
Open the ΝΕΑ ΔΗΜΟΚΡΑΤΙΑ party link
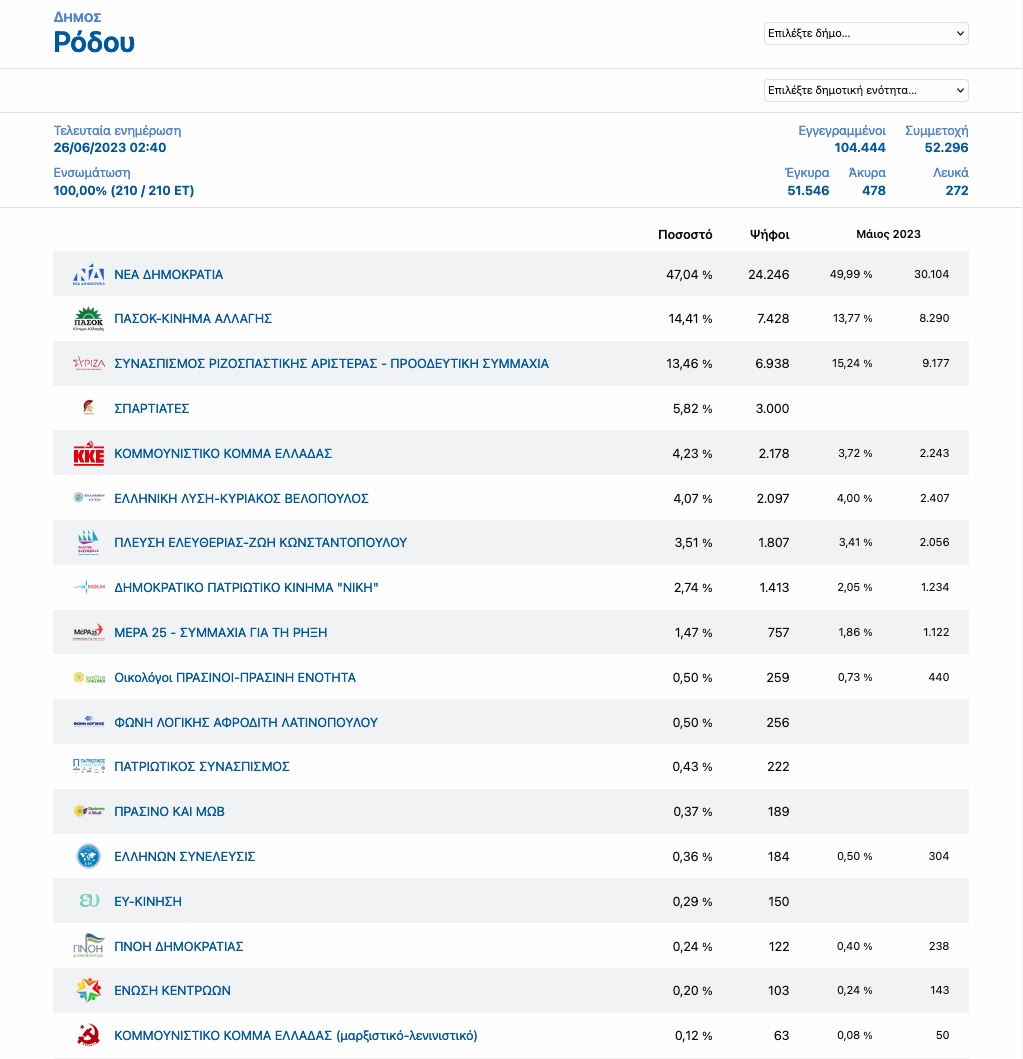(168, 274)
